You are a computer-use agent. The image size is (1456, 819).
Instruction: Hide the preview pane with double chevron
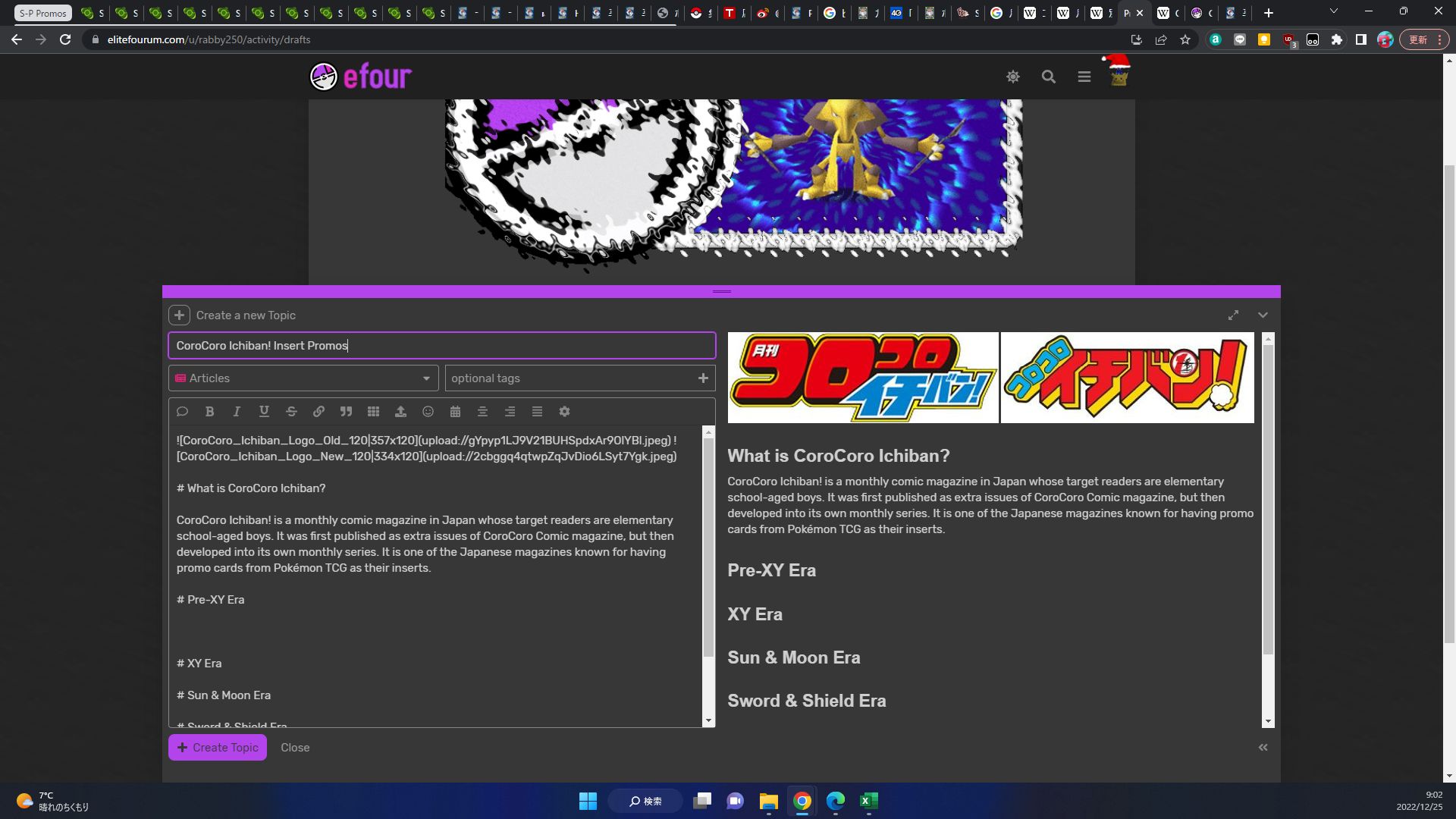[1263, 748]
